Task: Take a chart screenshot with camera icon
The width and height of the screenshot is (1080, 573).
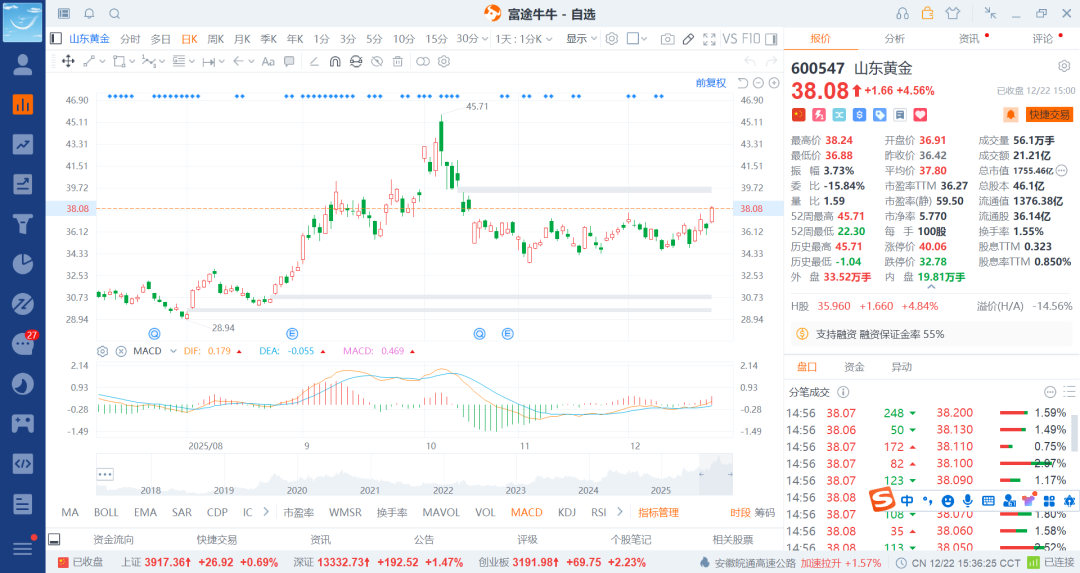Action: [x=667, y=39]
